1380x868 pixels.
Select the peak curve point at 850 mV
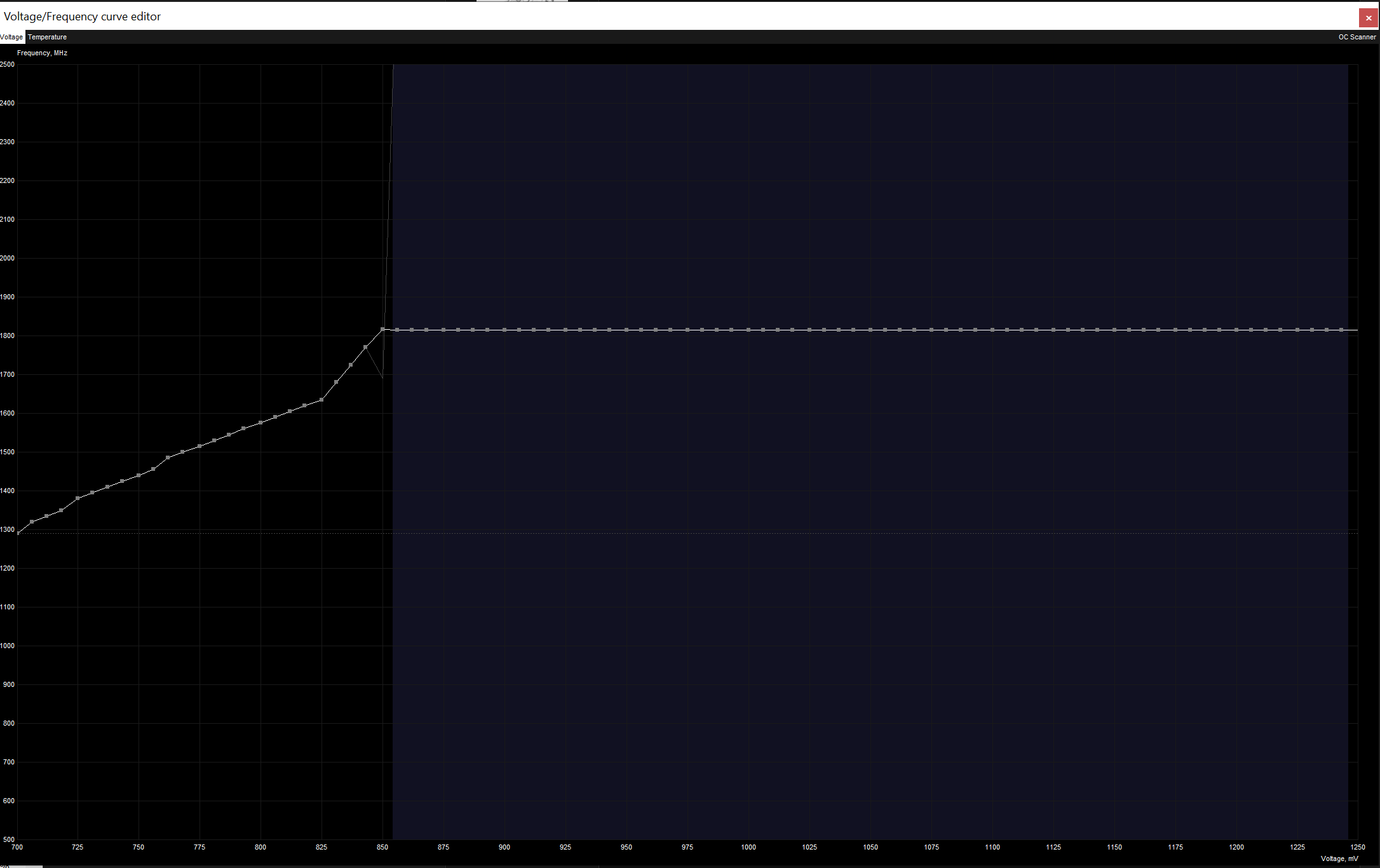point(382,329)
